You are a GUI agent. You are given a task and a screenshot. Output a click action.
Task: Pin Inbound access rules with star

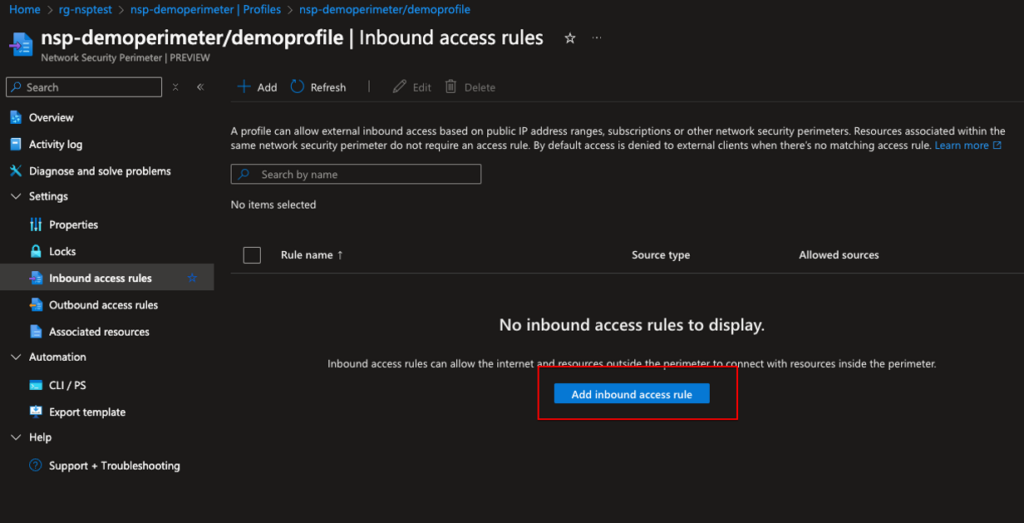pos(193,278)
